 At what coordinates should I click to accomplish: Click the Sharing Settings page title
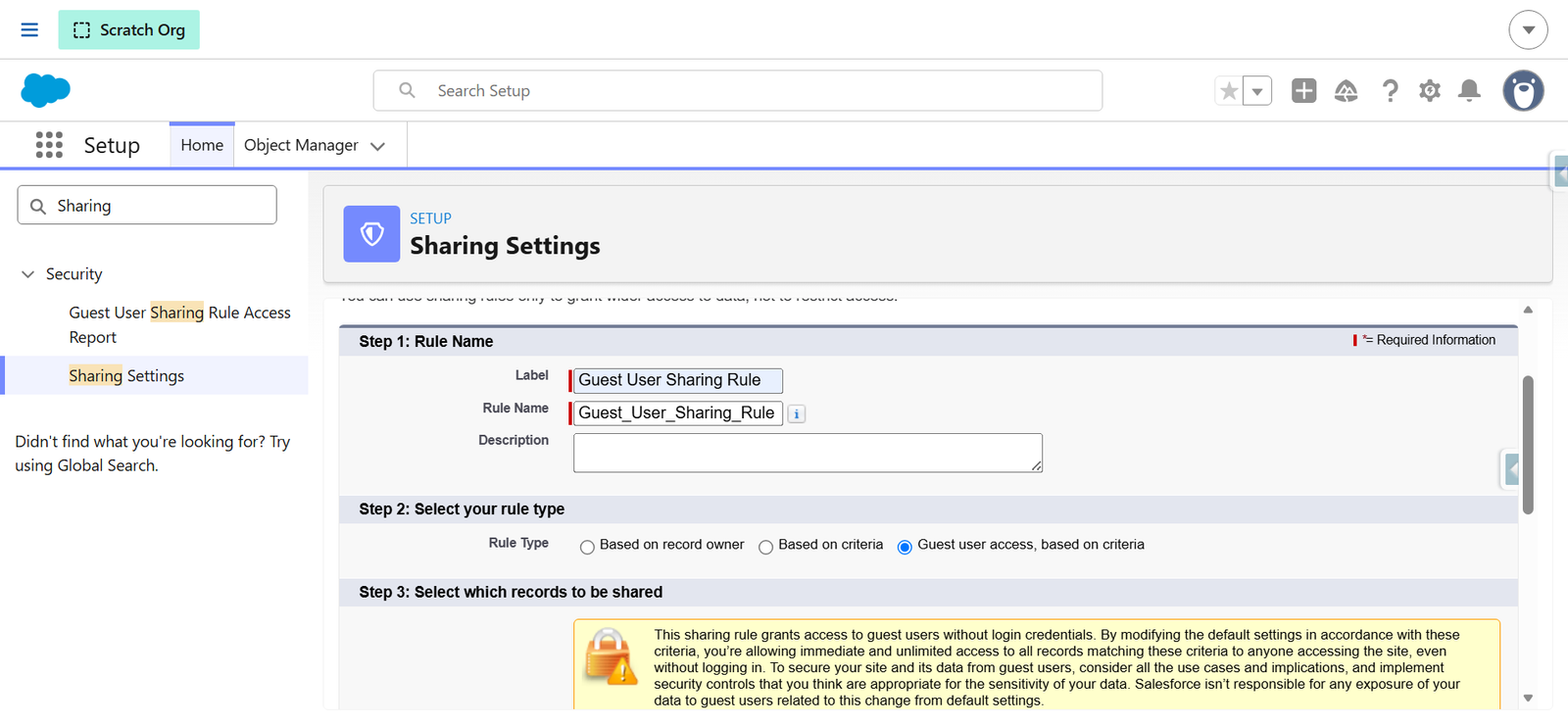pos(505,246)
